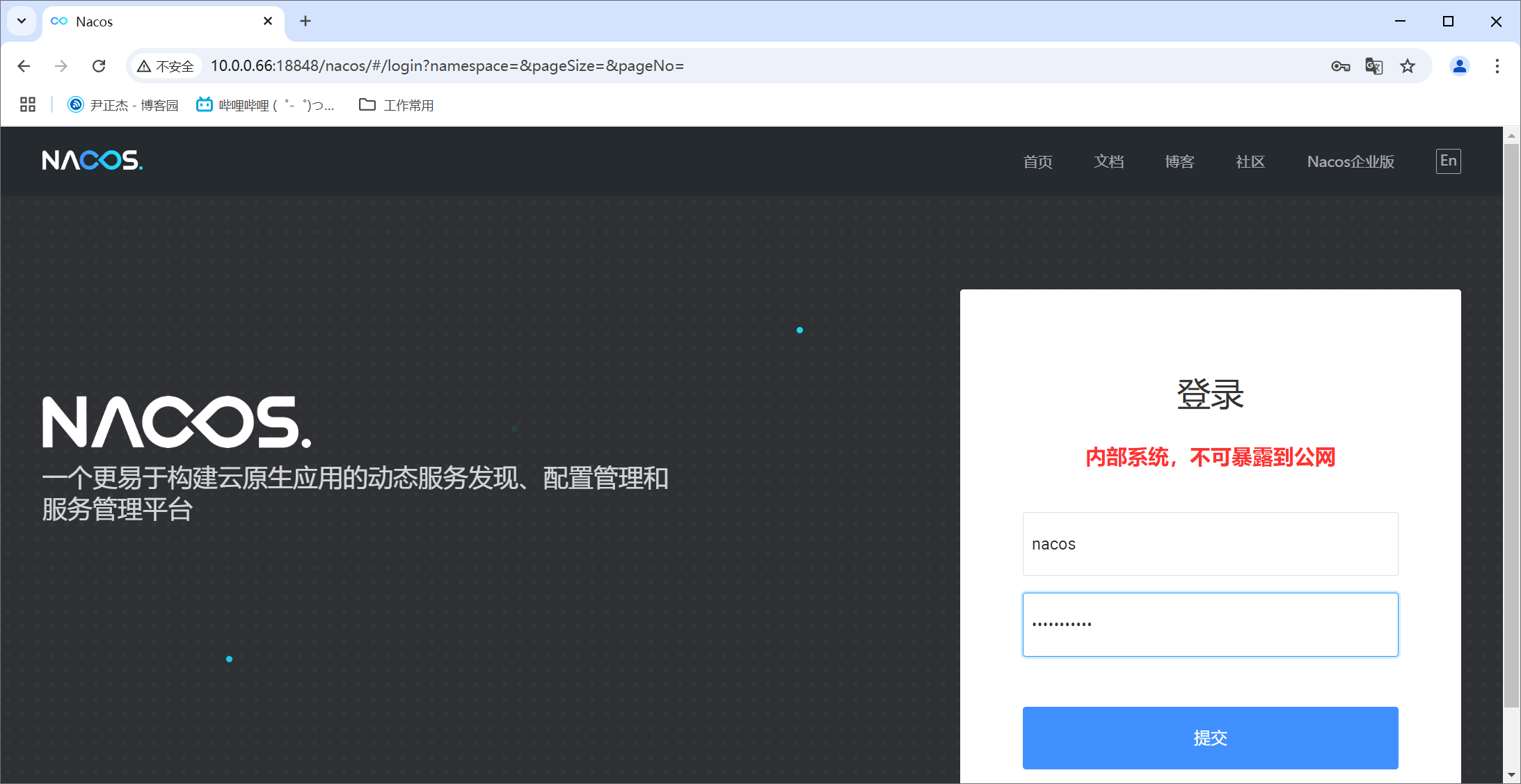Viewport: 1521px width, 784px height.
Task: Click the page vertical scrollbar
Action: (x=1511, y=417)
